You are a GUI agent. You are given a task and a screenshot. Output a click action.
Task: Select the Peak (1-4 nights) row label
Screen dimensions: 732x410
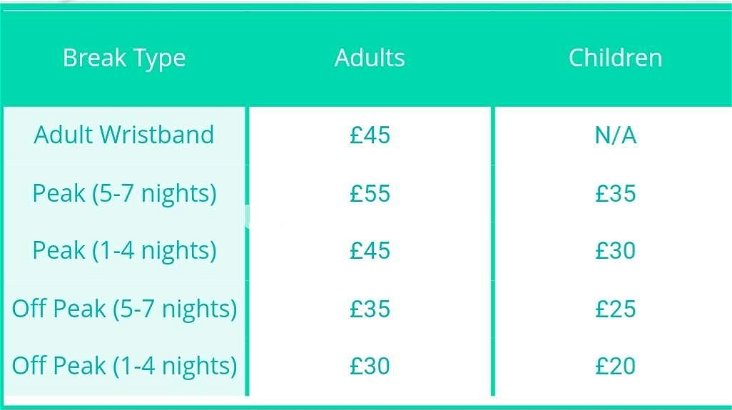pos(124,250)
